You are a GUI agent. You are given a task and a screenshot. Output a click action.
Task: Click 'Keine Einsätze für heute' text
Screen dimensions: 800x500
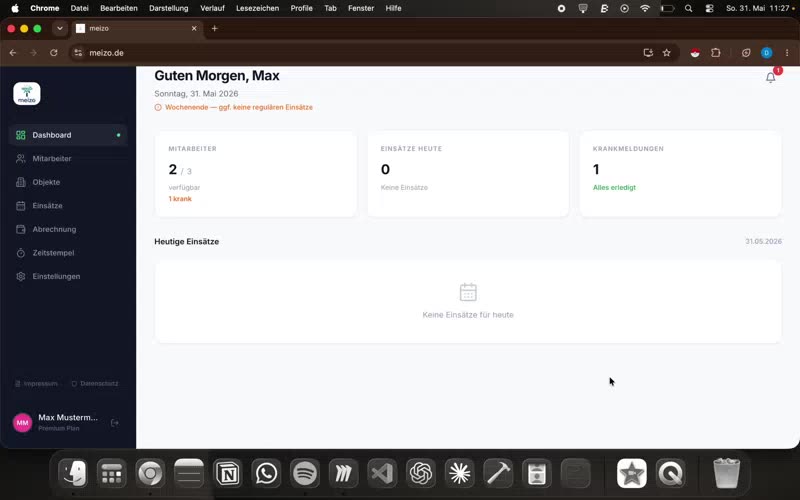click(468, 315)
